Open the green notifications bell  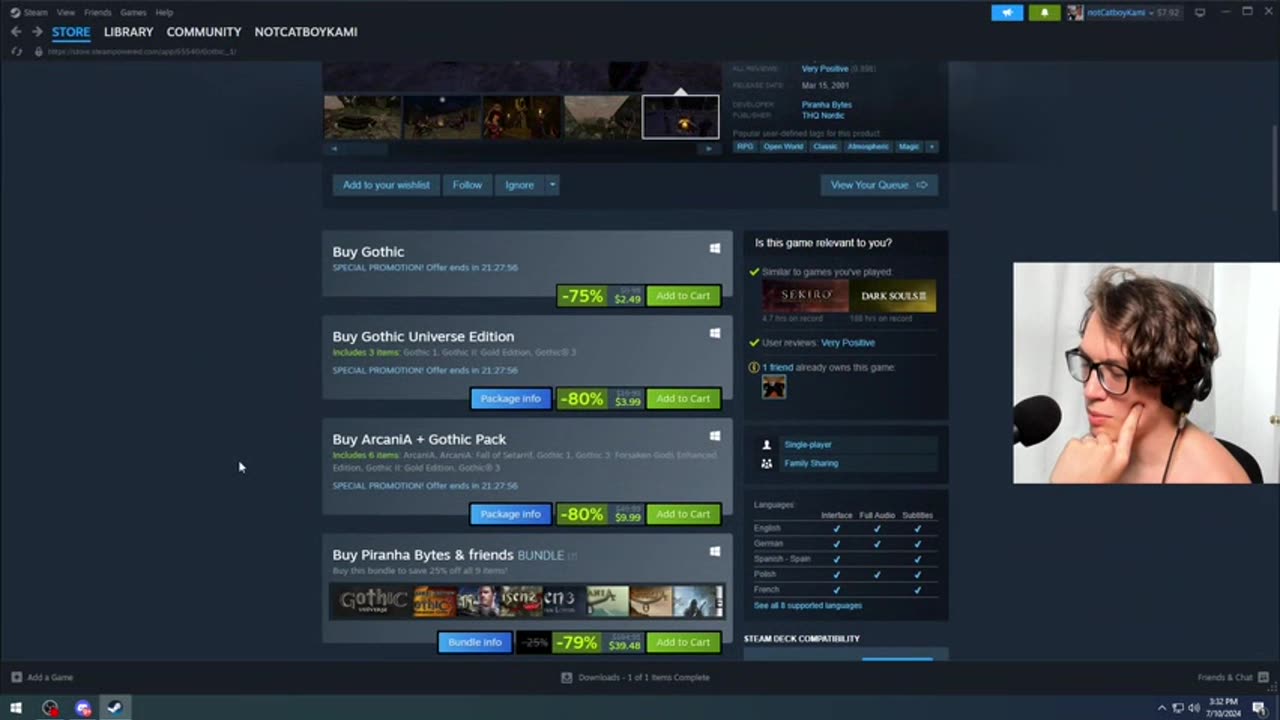coord(1044,12)
